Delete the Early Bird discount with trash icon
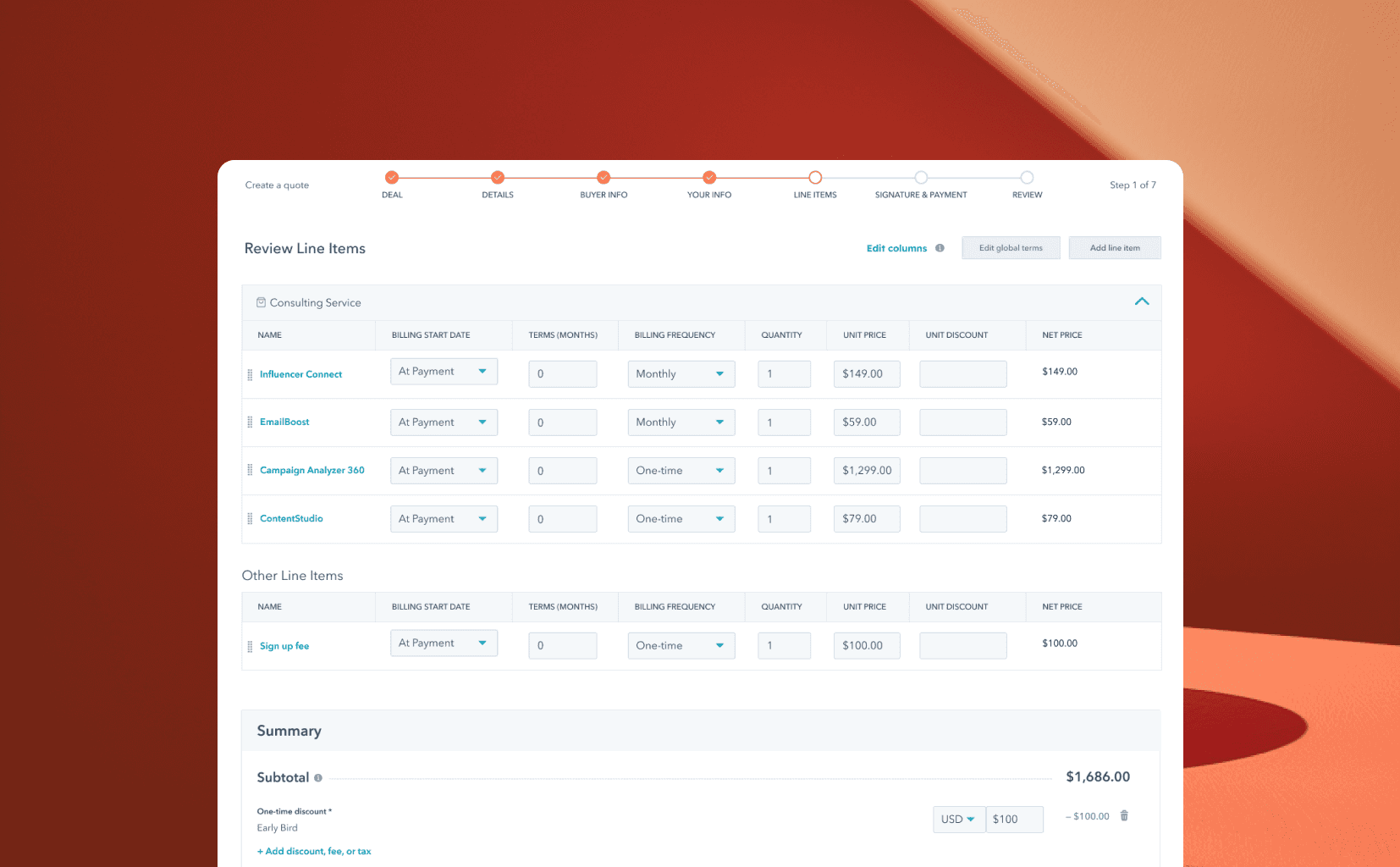 (x=1124, y=815)
